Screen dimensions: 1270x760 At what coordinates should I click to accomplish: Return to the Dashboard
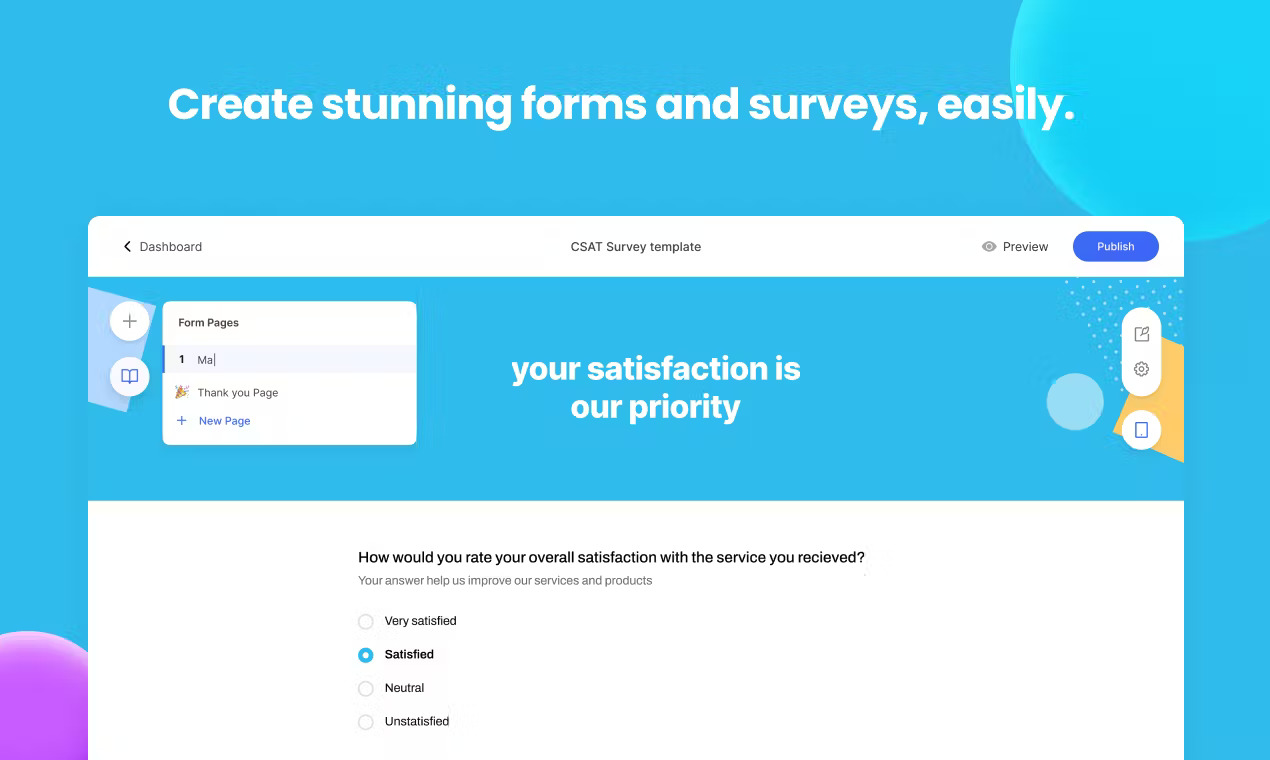tap(170, 246)
